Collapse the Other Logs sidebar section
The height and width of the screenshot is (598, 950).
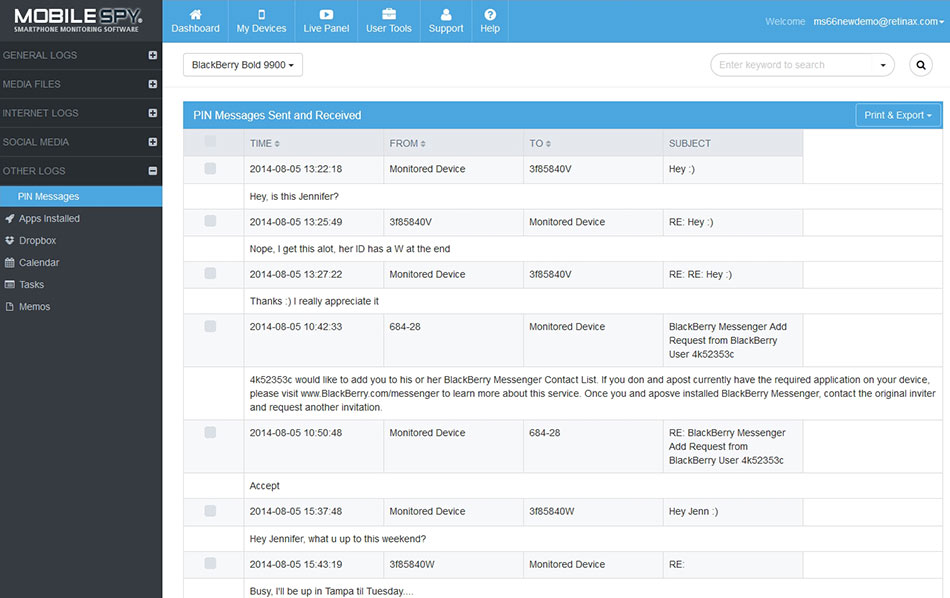153,171
